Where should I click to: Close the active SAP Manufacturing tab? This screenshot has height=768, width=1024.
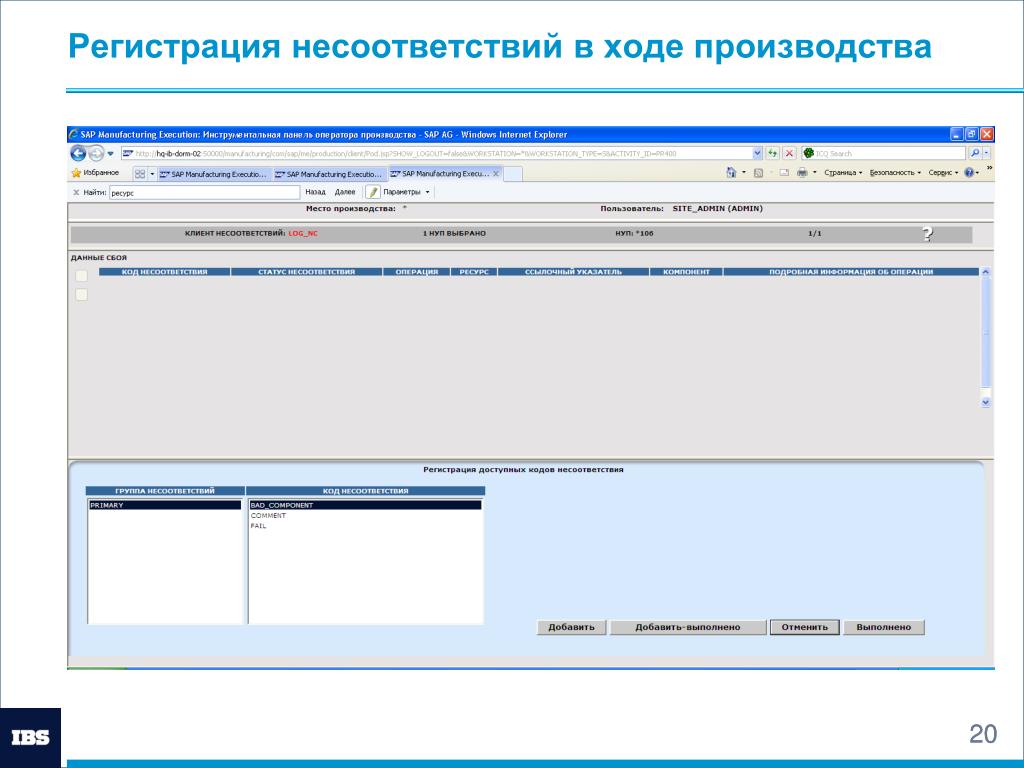(x=496, y=174)
